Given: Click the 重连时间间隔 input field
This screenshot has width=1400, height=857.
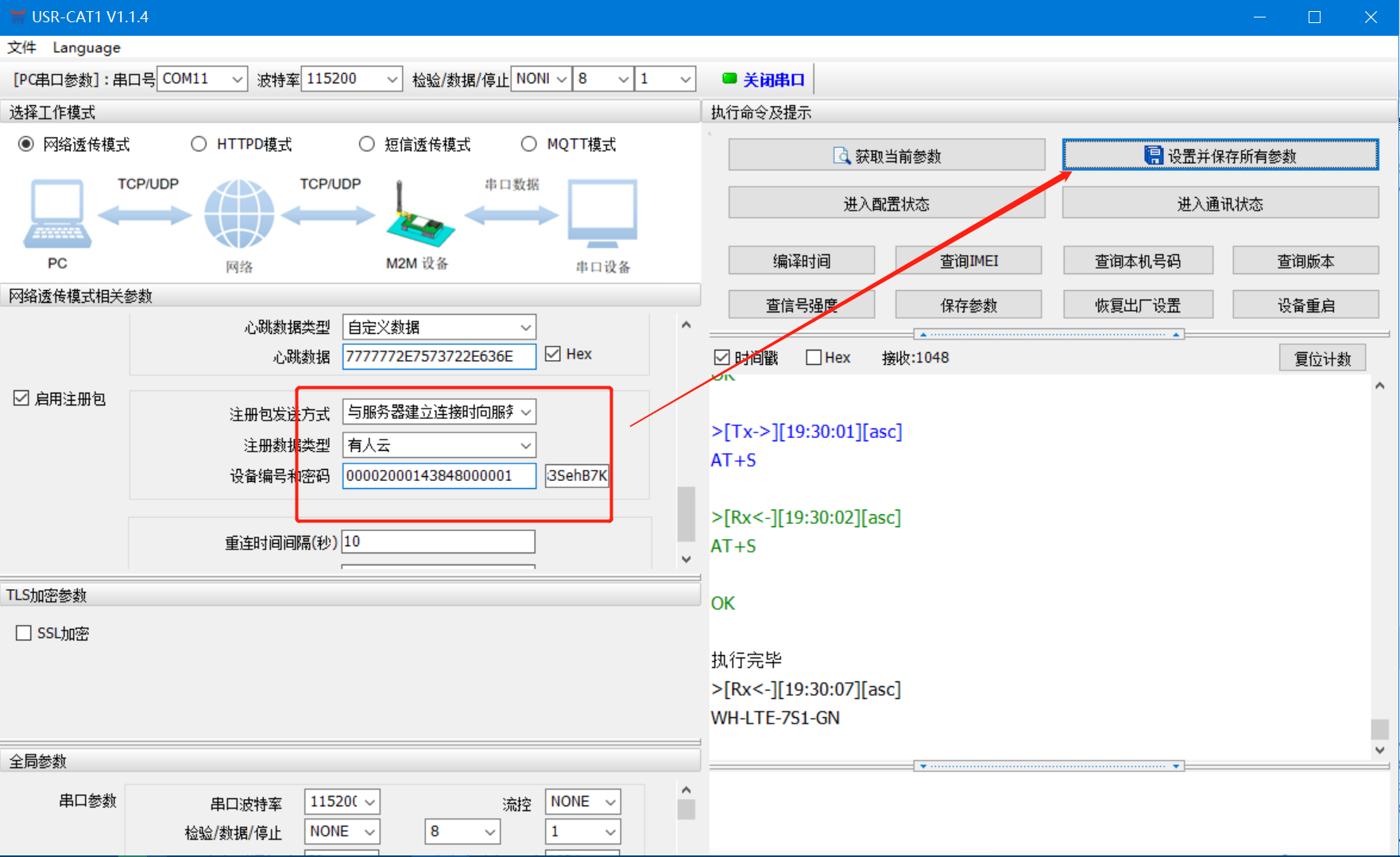Looking at the screenshot, I should (x=438, y=541).
